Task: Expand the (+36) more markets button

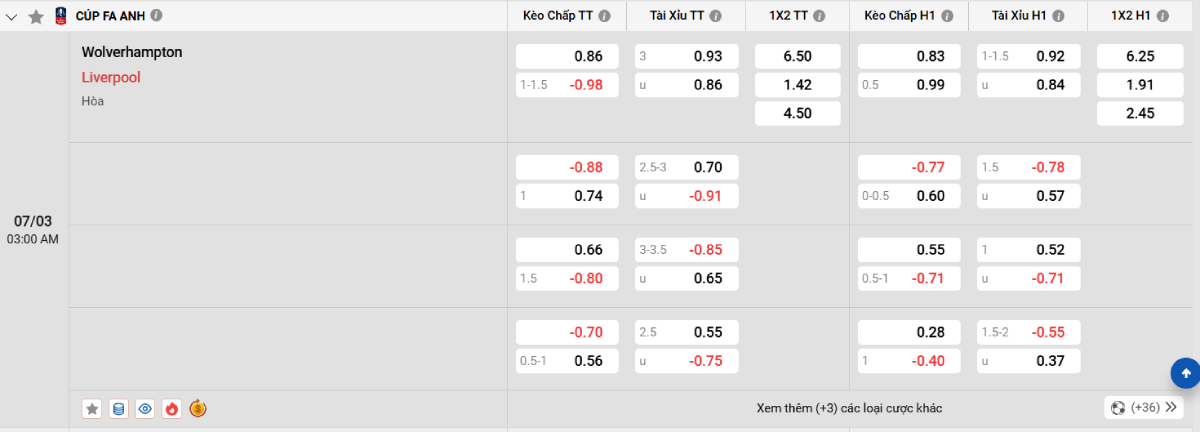Action: pyautogui.click(x=1144, y=408)
